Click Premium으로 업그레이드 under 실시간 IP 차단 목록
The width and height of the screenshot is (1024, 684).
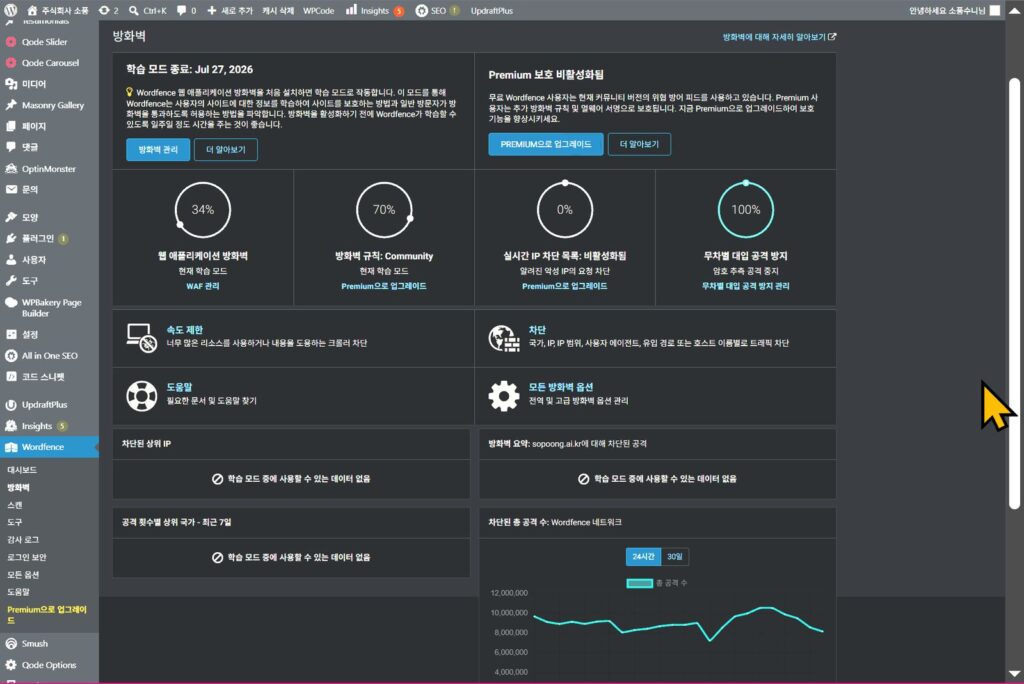tap(564, 286)
